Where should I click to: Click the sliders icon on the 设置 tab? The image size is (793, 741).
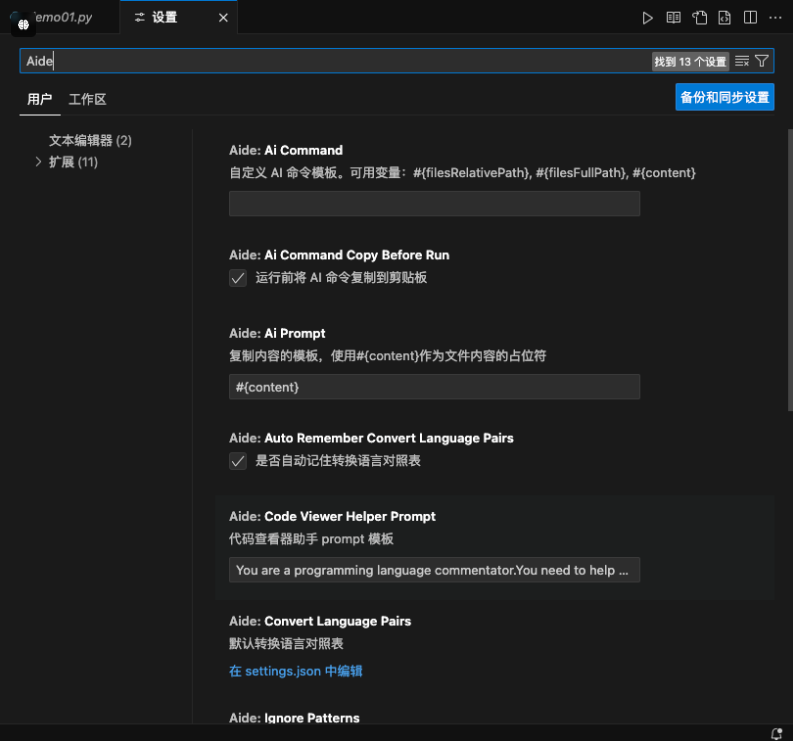pyautogui.click(x=139, y=18)
